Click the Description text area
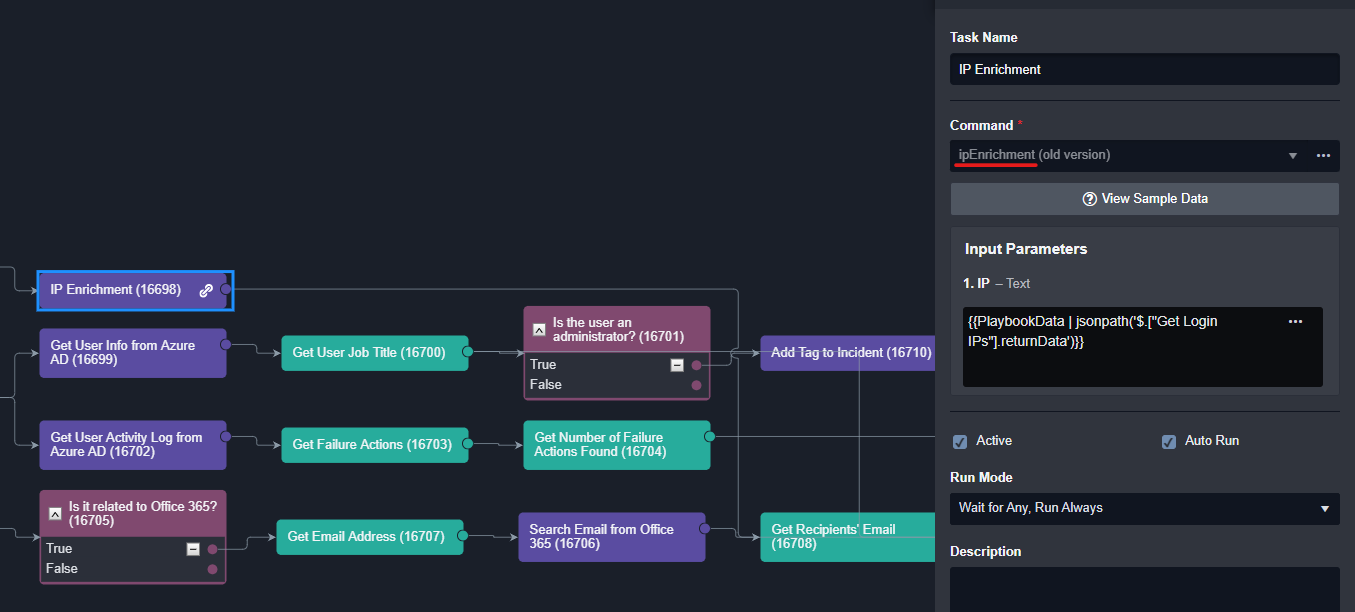The height and width of the screenshot is (612, 1355). 1144,589
